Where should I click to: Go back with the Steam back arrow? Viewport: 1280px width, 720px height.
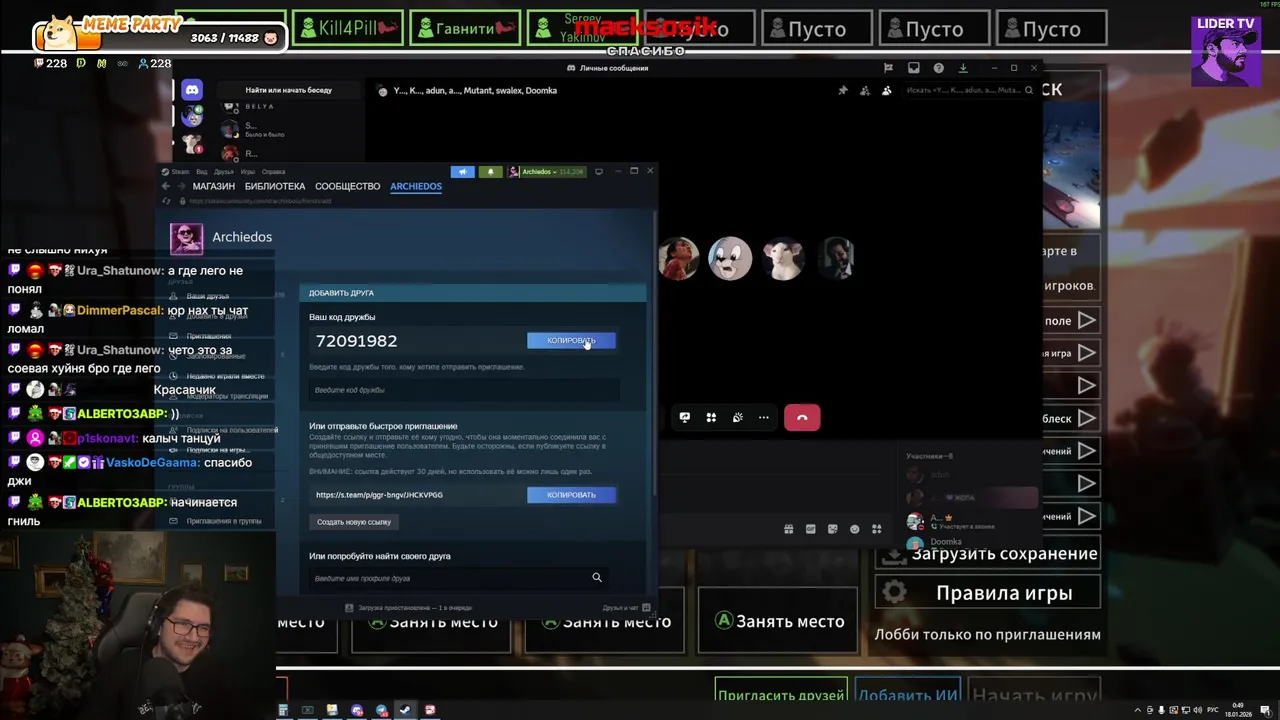(x=166, y=187)
